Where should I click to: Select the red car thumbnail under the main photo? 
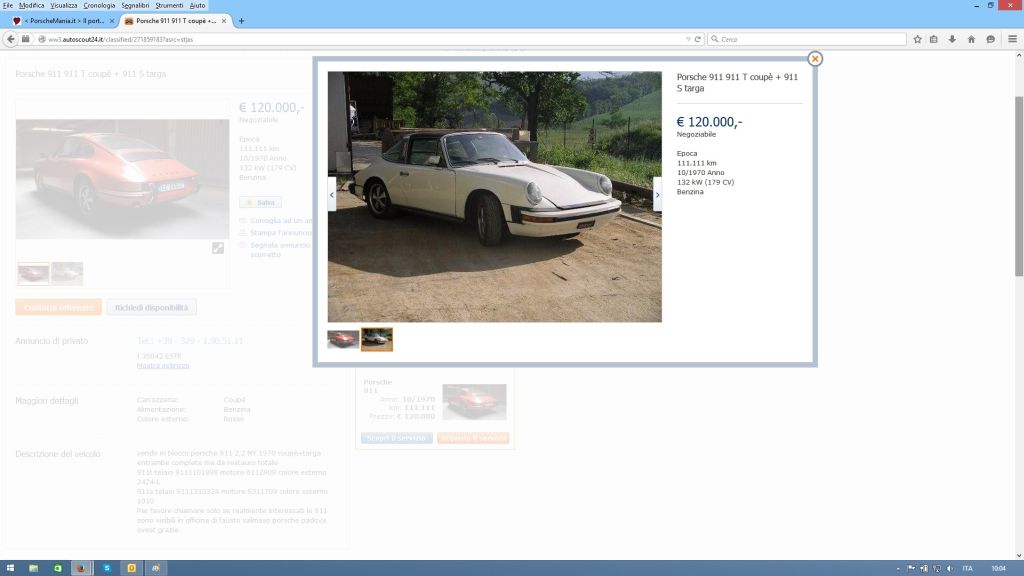[33, 273]
